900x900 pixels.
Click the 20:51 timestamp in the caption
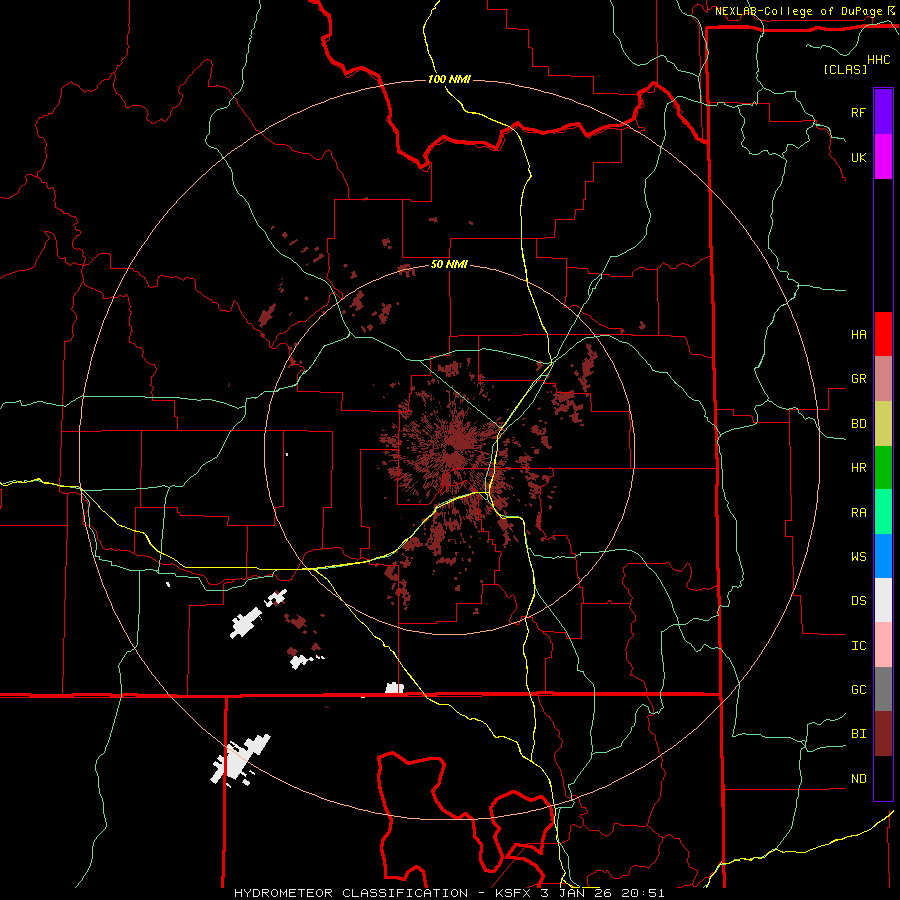point(645,893)
